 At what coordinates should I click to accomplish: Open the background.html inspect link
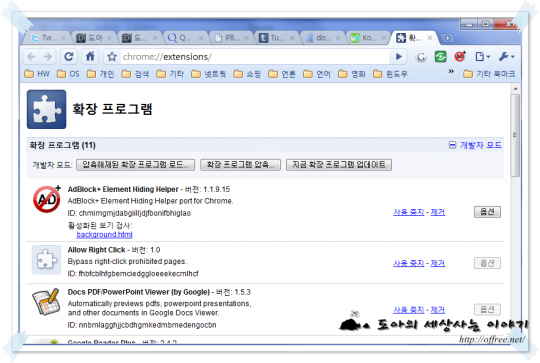click(104, 235)
